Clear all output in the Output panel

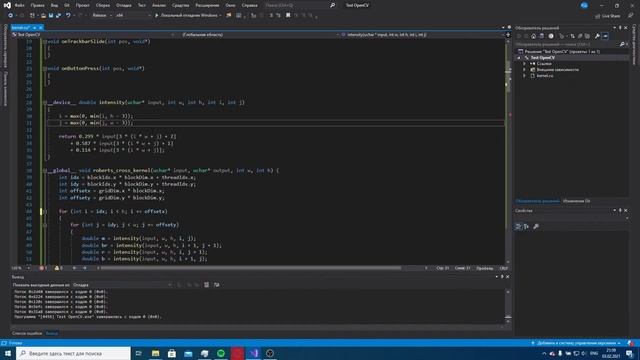[x=207, y=285]
